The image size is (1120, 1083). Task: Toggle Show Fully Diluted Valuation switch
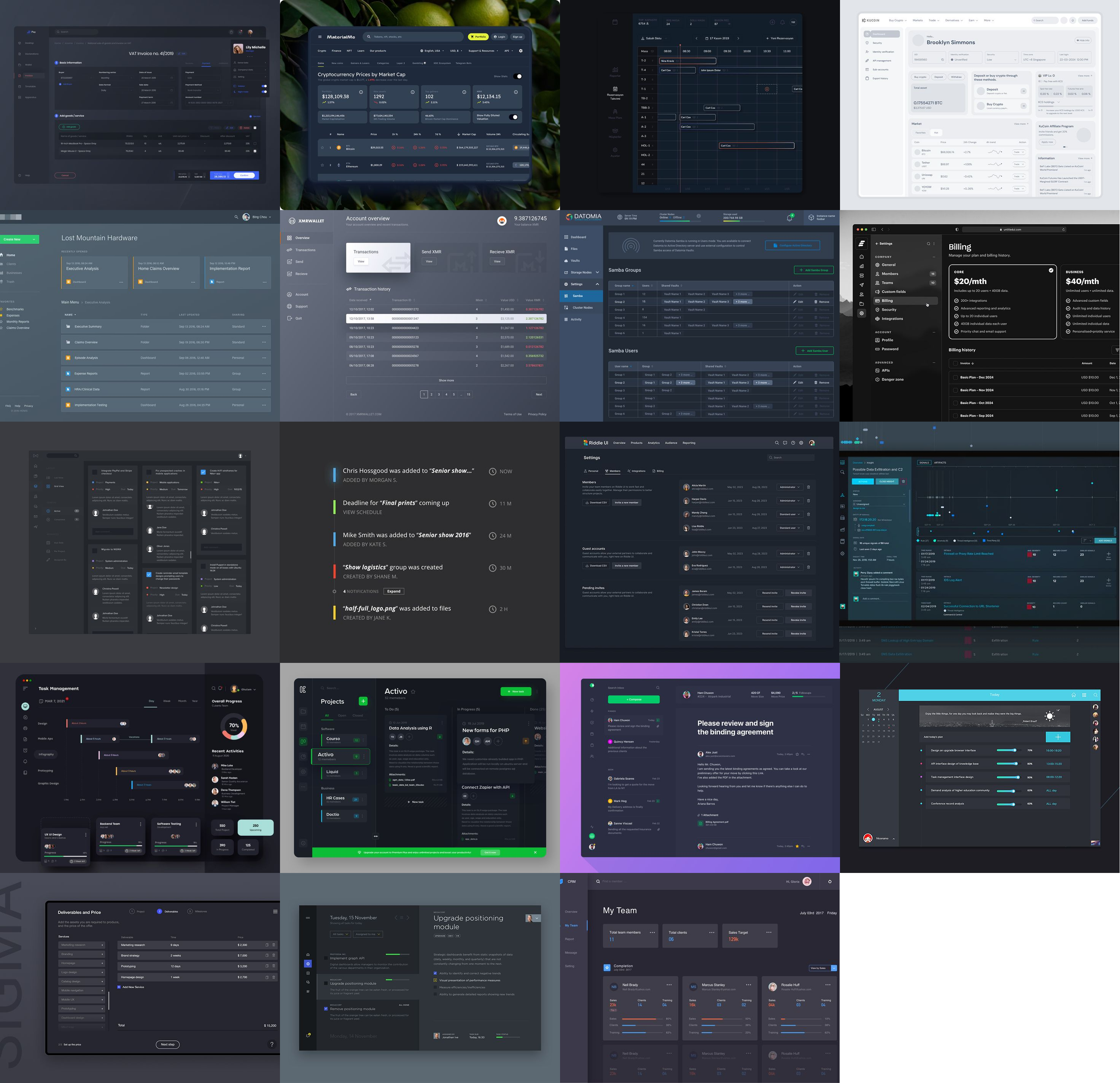click(514, 117)
